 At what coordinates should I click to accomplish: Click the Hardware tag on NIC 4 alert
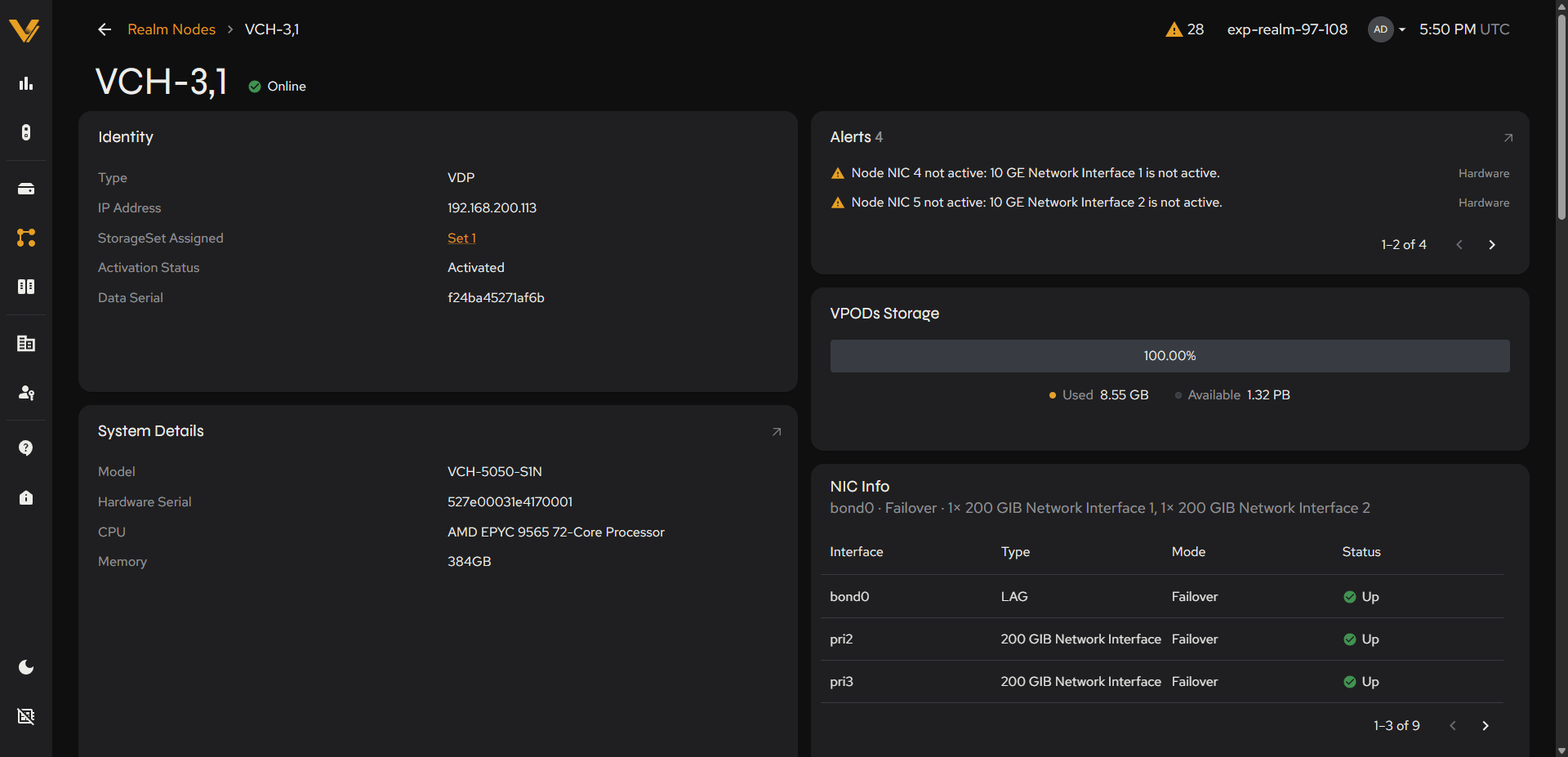point(1484,173)
